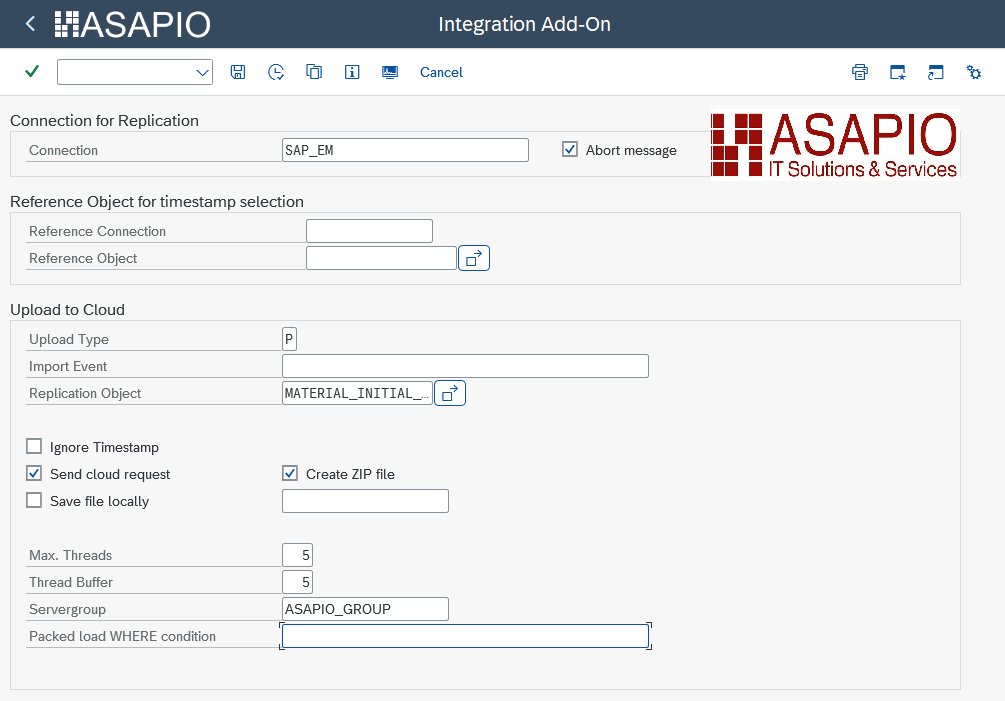This screenshot has height=701, width=1005.
Task: Click the Connection for Replication heading
Action: point(104,120)
